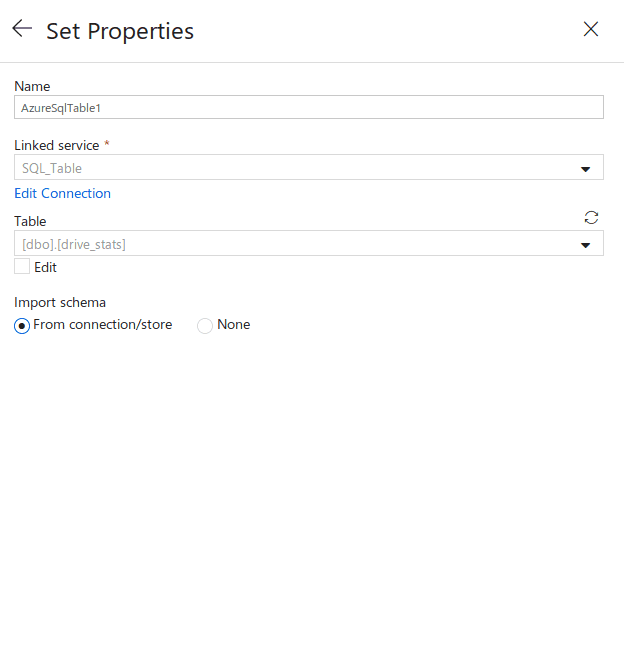The height and width of the screenshot is (657, 624).
Task: Open the Table dropdown arrow
Action: 585,245
